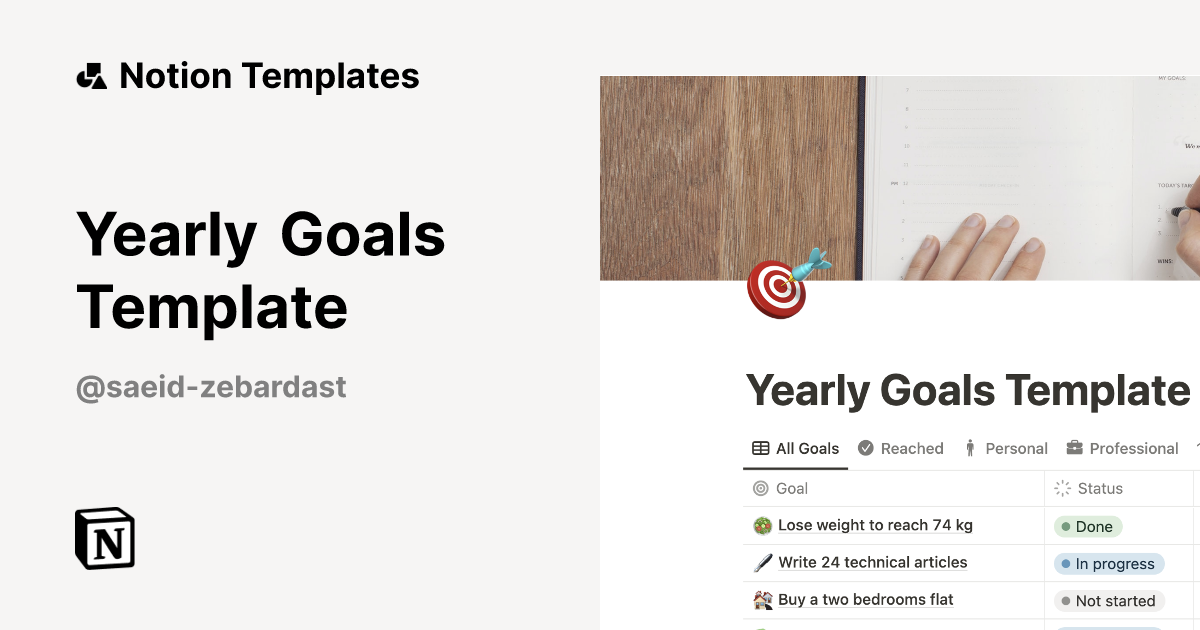Click the house emoji beside Buy flat goal

pos(762,600)
